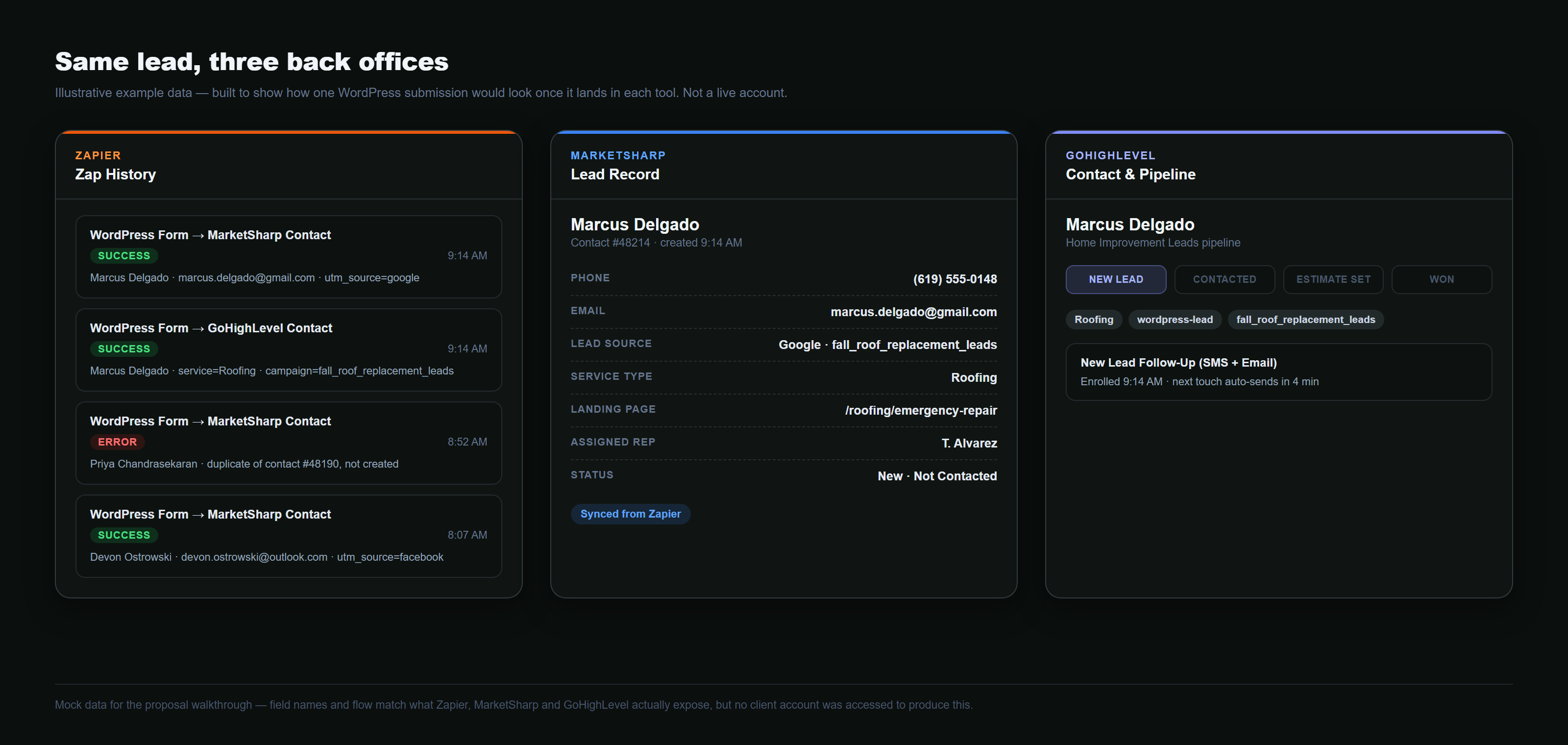
Task: Open the New Lead Follow-Up workflow card
Action: point(1278,372)
